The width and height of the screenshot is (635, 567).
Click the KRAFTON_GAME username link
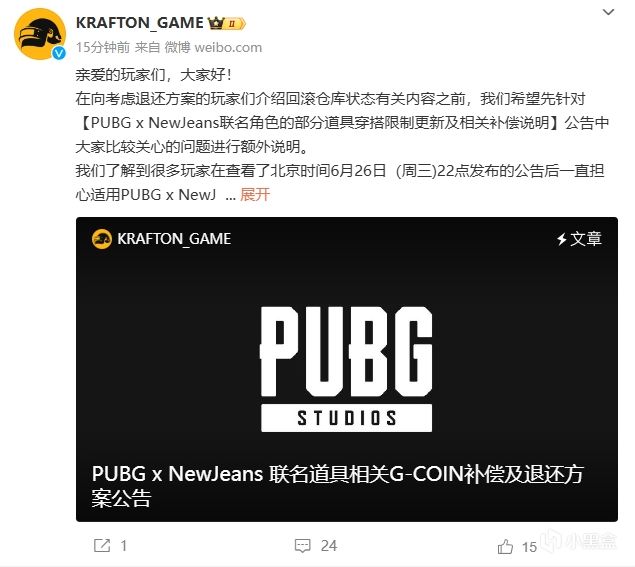(140, 23)
